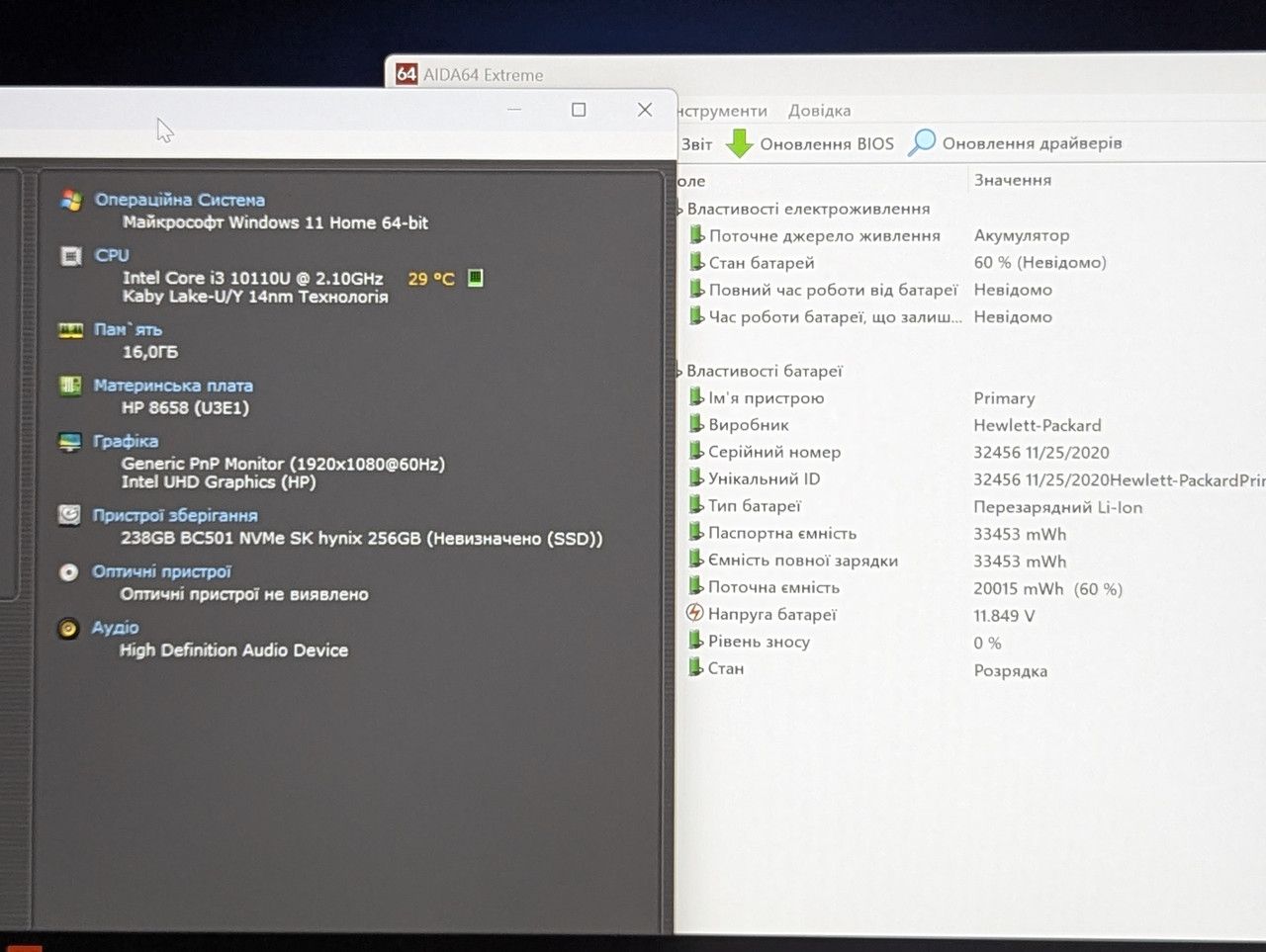Collapse the Властивості батареї group
Screen dimensions: 1266x952
(680, 372)
